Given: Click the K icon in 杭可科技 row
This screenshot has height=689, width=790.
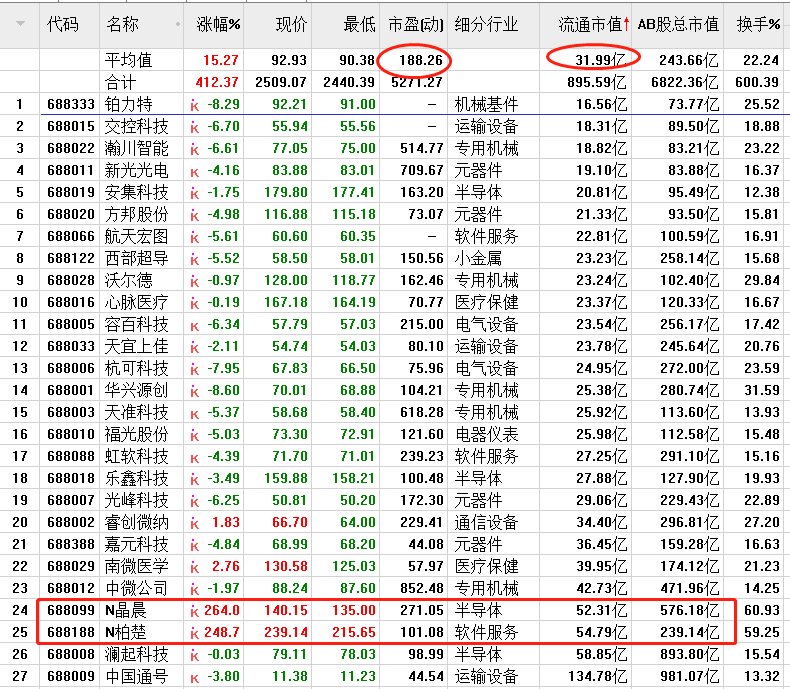Looking at the screenshot, I should pos(194,370).
